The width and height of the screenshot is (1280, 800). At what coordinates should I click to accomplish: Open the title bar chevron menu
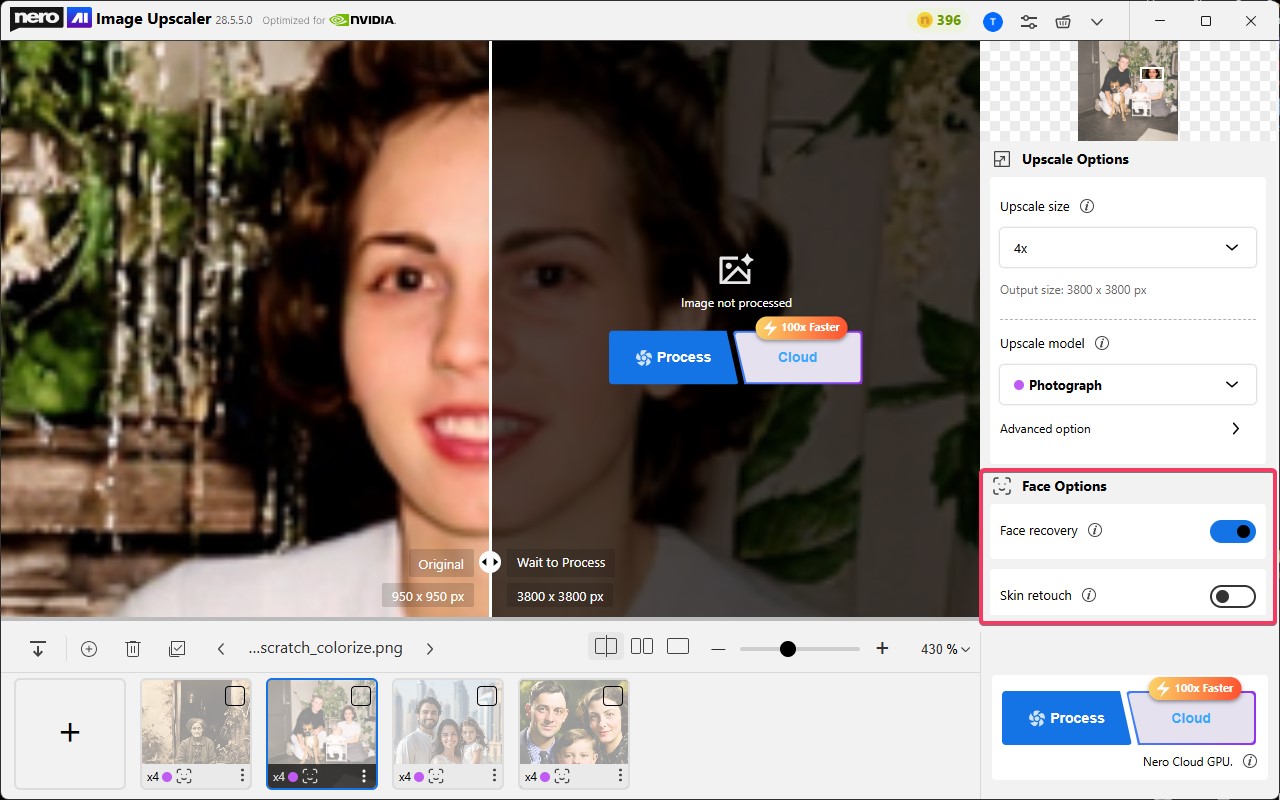[1097, 21]
